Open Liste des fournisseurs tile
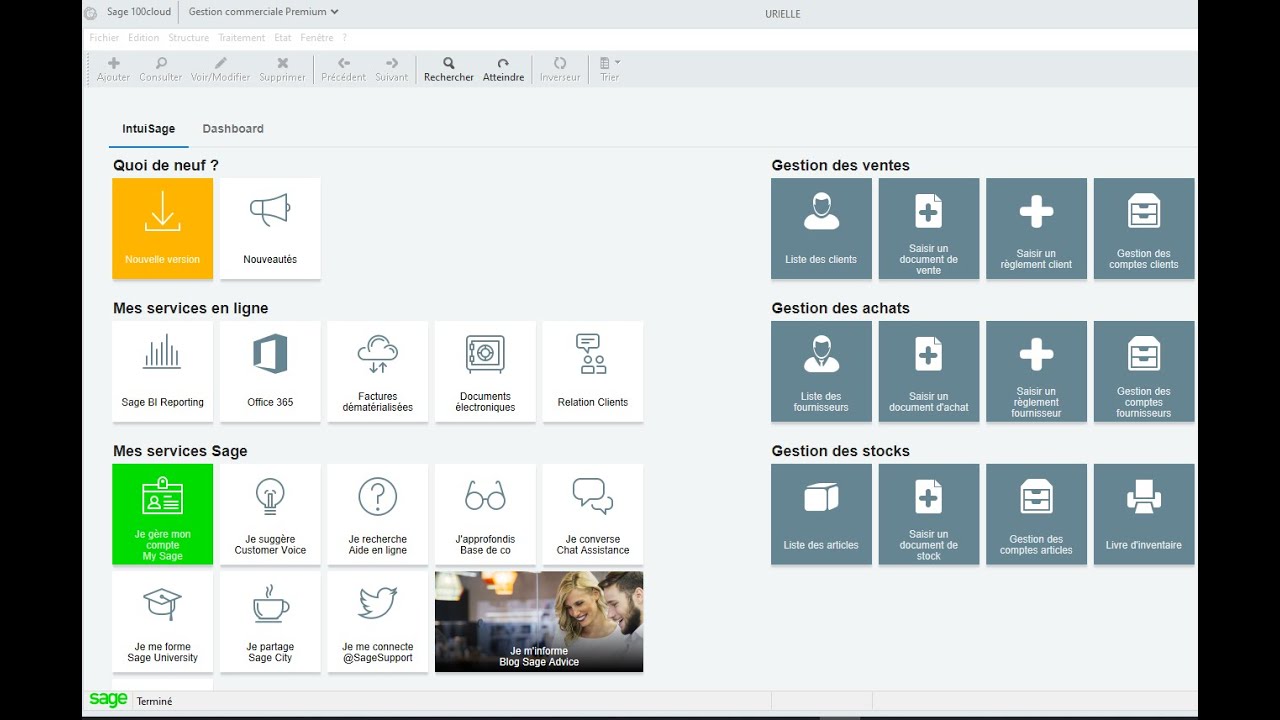Viewport: 1280px width, 720px height. pos(821,371)
